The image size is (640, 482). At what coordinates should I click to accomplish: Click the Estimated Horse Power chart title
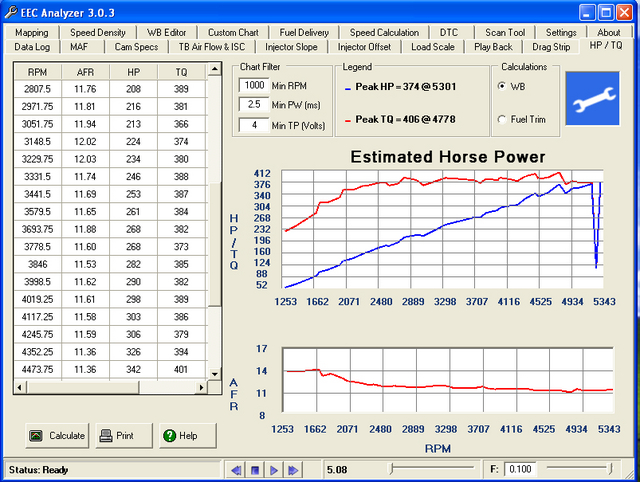448,157
